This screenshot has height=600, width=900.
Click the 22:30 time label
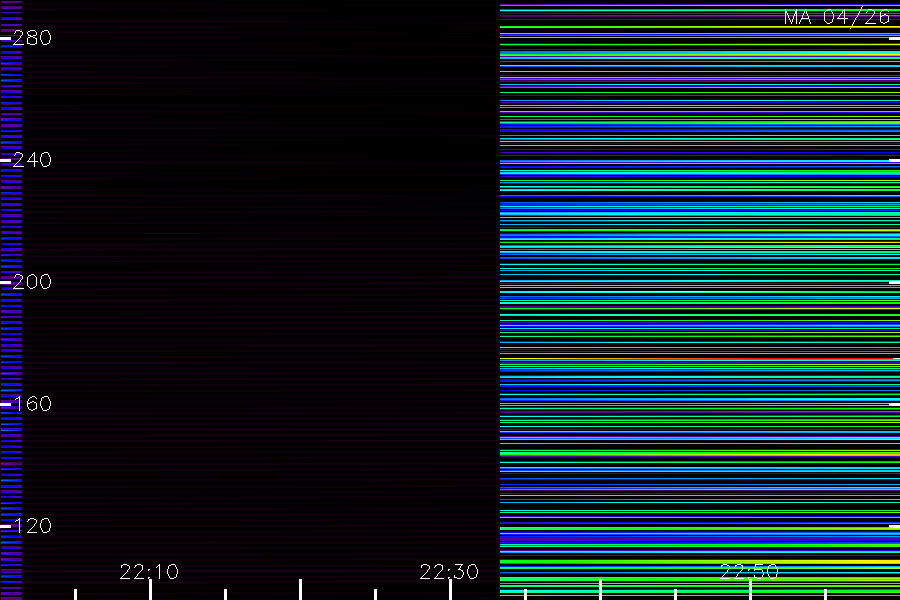(449, 572)
